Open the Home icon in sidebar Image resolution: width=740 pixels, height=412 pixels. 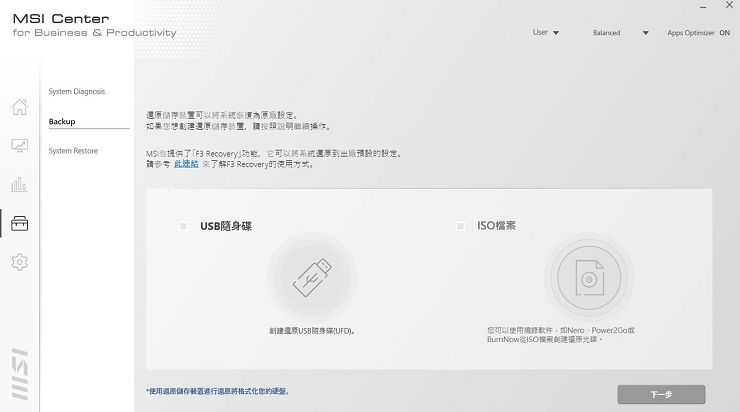[19, 107]
